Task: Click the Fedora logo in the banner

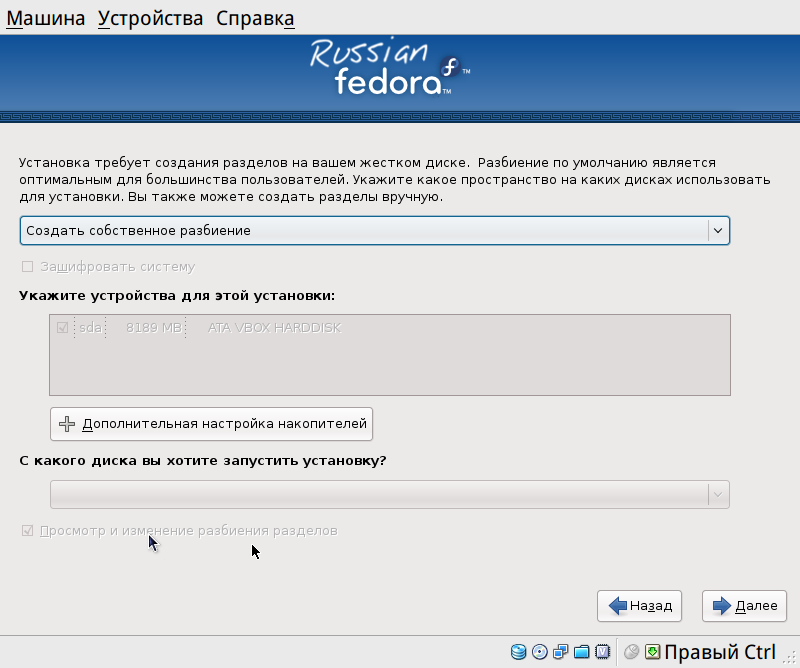Action: [x=390, y=67]
